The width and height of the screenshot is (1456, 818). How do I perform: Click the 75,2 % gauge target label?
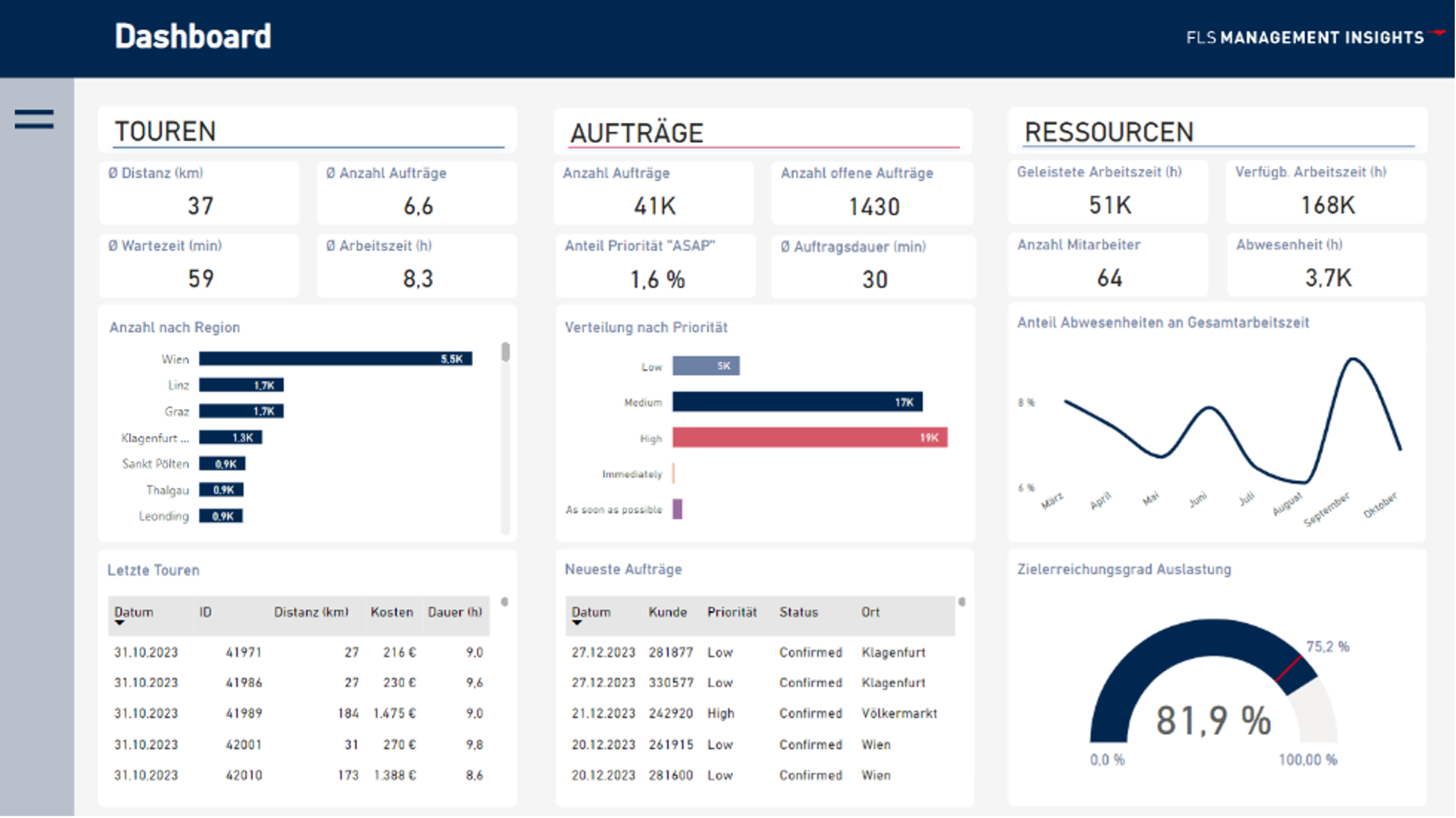(1328, 646)
